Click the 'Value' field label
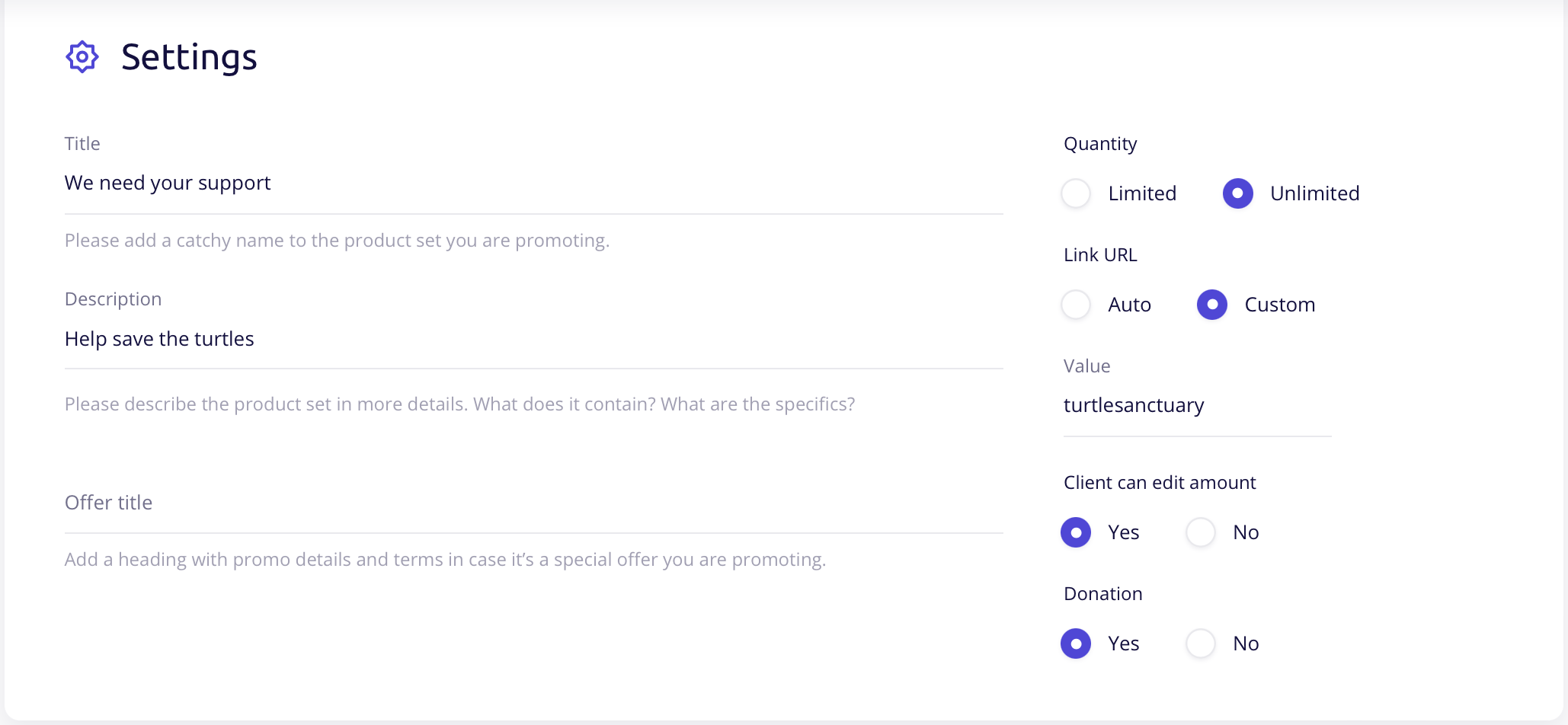1568x725 pixels. tap(1086, 366)
